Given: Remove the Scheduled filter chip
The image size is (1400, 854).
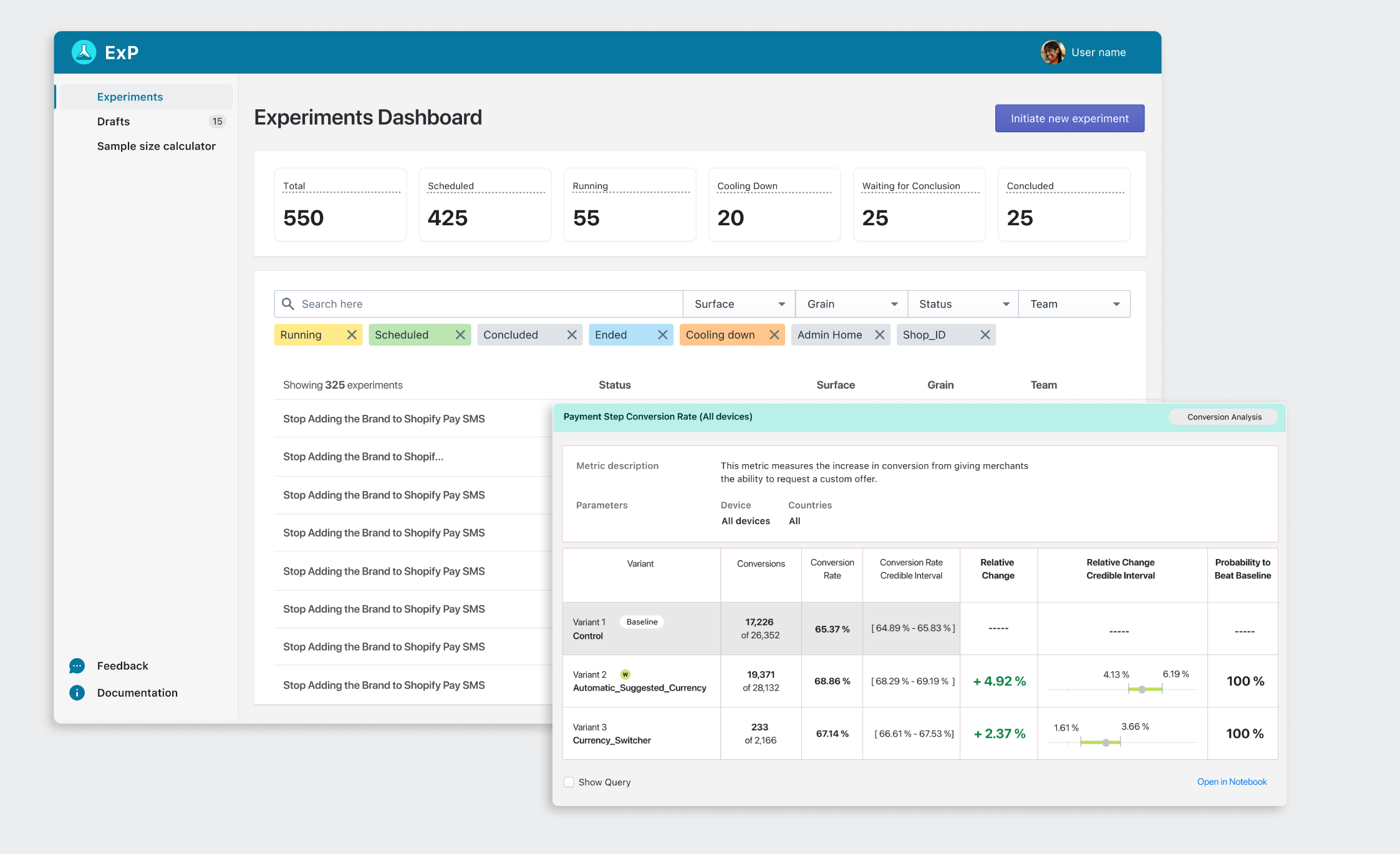Looking at the screenshot, I should 460,335.
